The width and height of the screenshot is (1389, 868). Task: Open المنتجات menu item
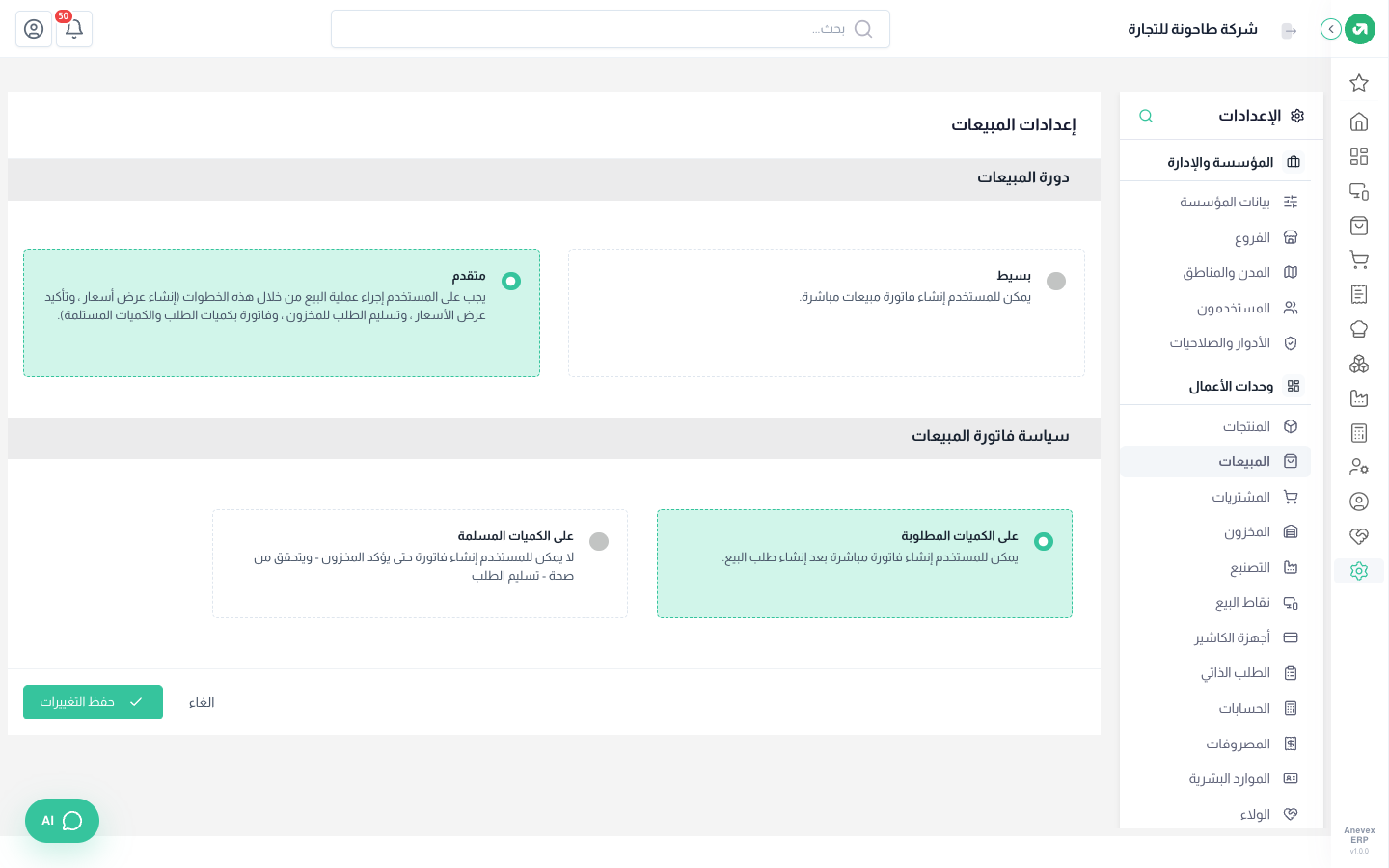click(x=1215, y=426)
